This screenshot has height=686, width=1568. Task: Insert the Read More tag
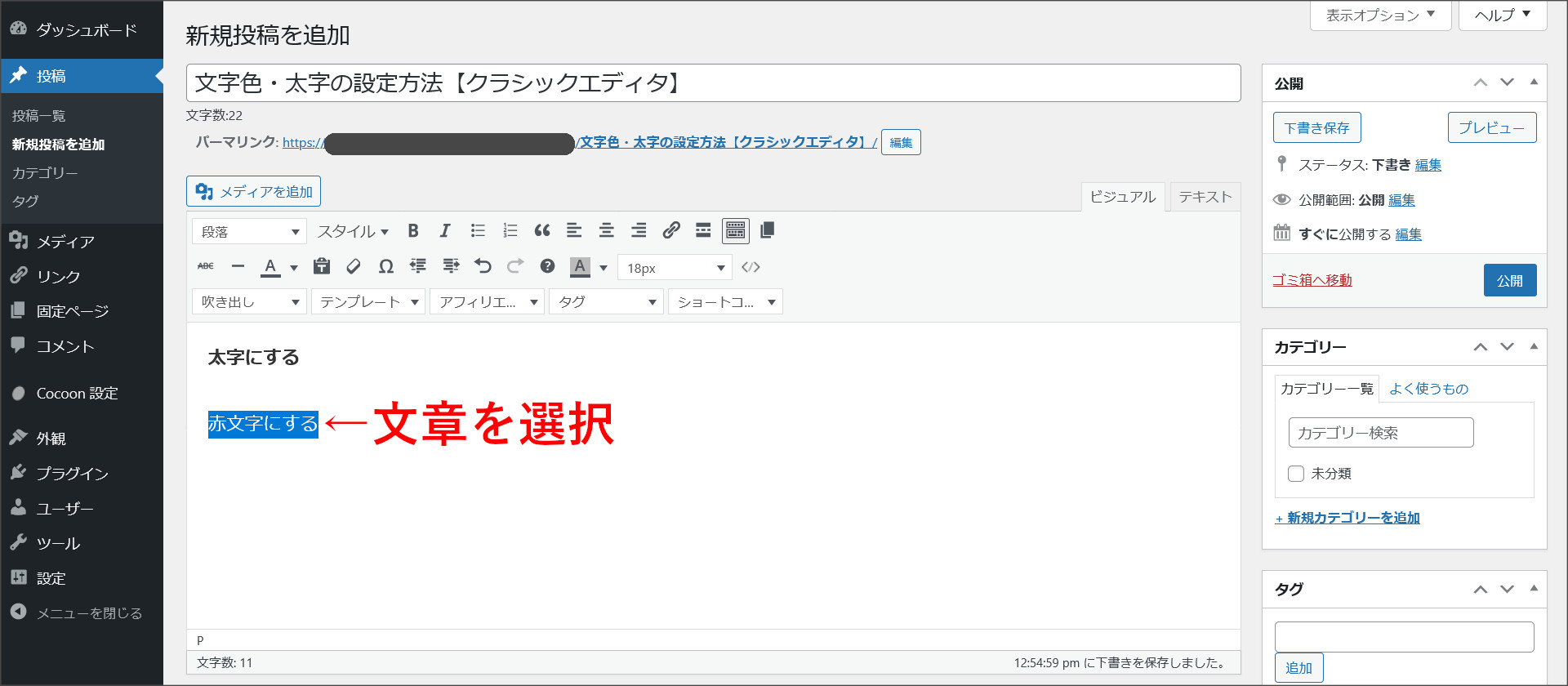tap(703, 231)
